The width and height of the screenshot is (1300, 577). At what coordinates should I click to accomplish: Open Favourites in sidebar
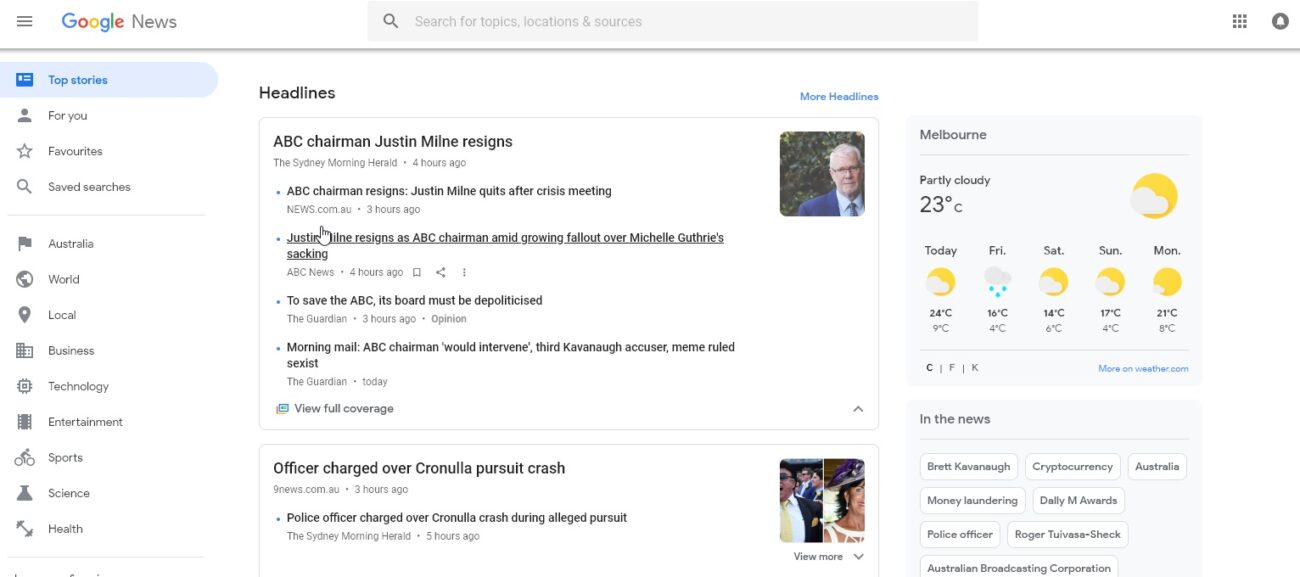pyautogui.click(x=75, y=151)
